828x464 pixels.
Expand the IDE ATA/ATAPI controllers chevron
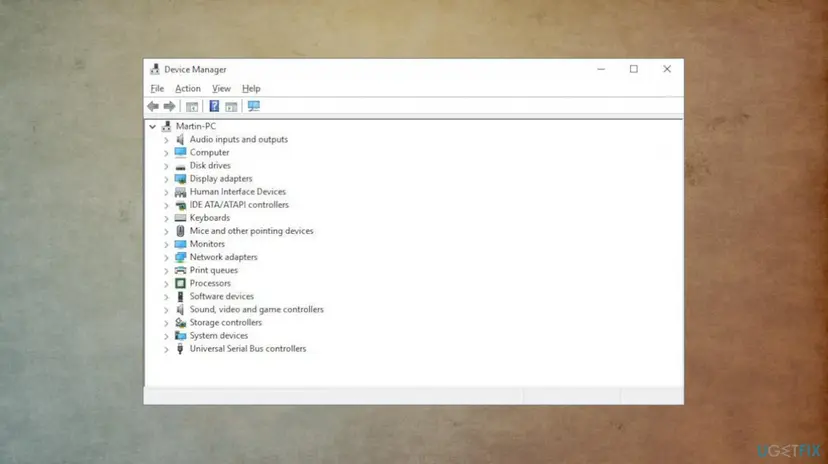click(x=166, y=205)
